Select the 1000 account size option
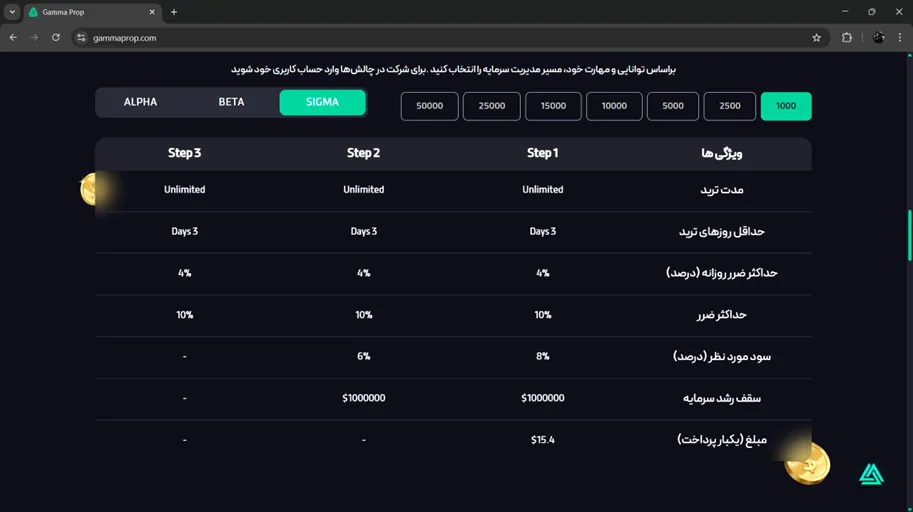 pos(785,106)
